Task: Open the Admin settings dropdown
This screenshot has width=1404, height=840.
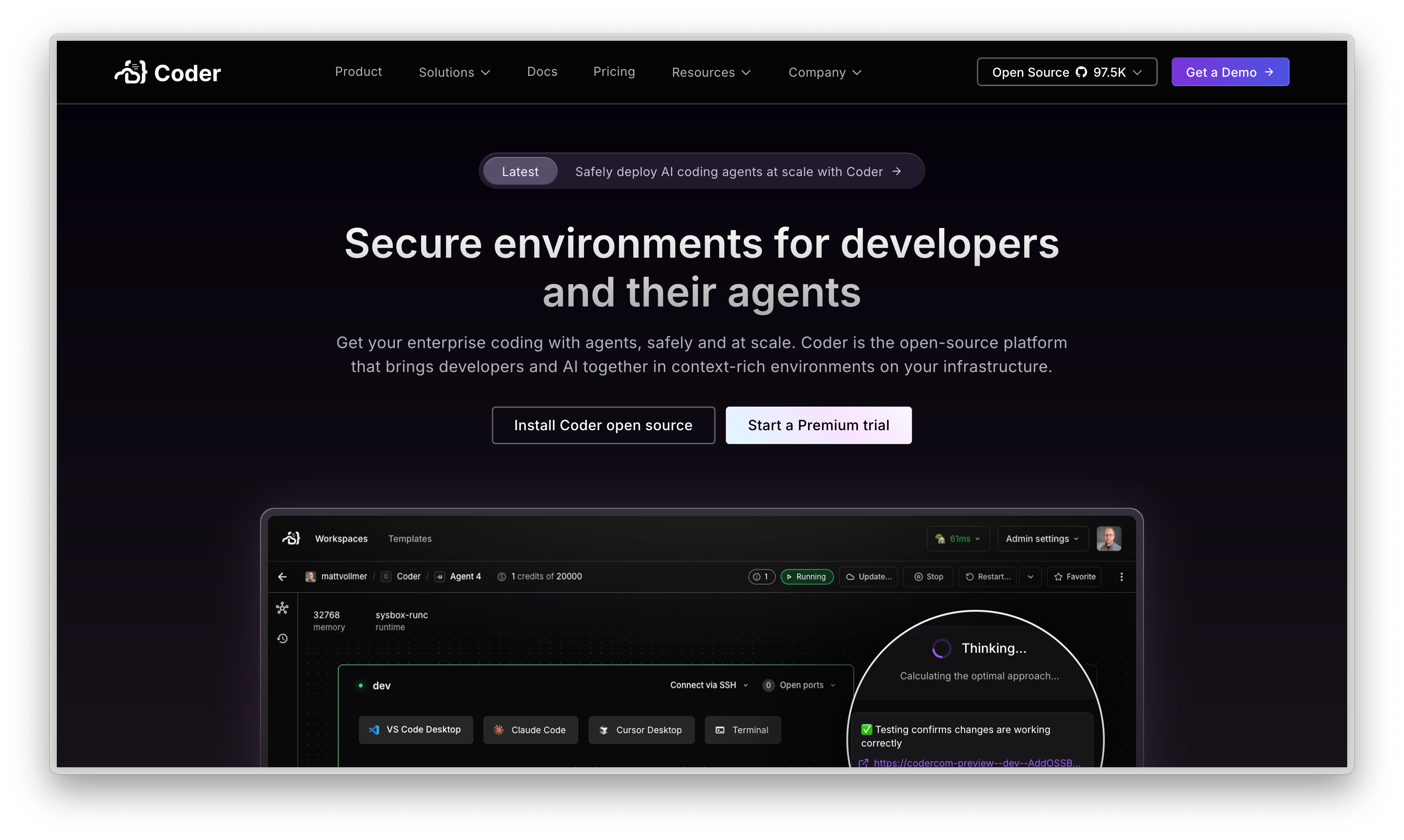Action: click(x=1042, y=539)
